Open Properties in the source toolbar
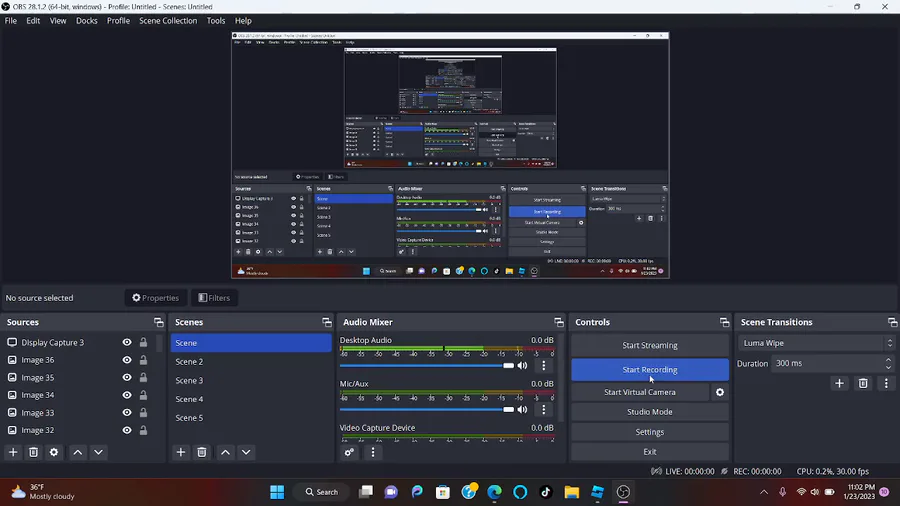 click(x=156, y=298)
